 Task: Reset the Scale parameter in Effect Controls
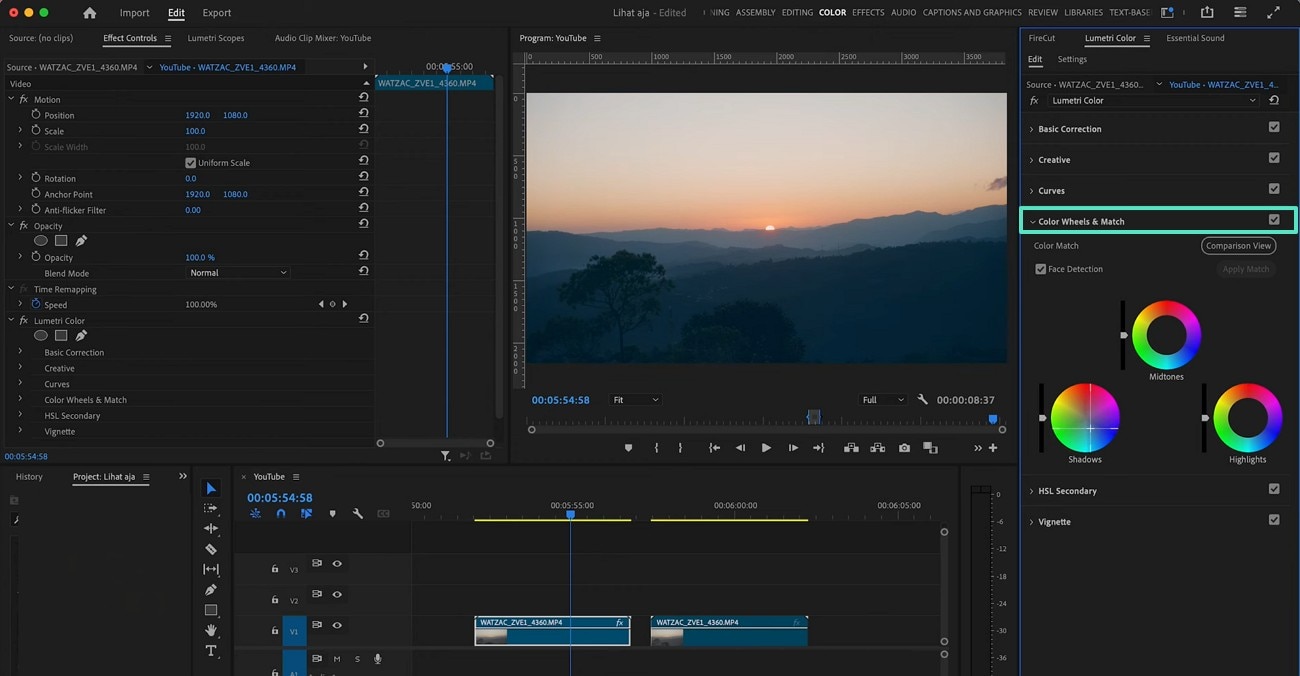click(x=364, y=131)
